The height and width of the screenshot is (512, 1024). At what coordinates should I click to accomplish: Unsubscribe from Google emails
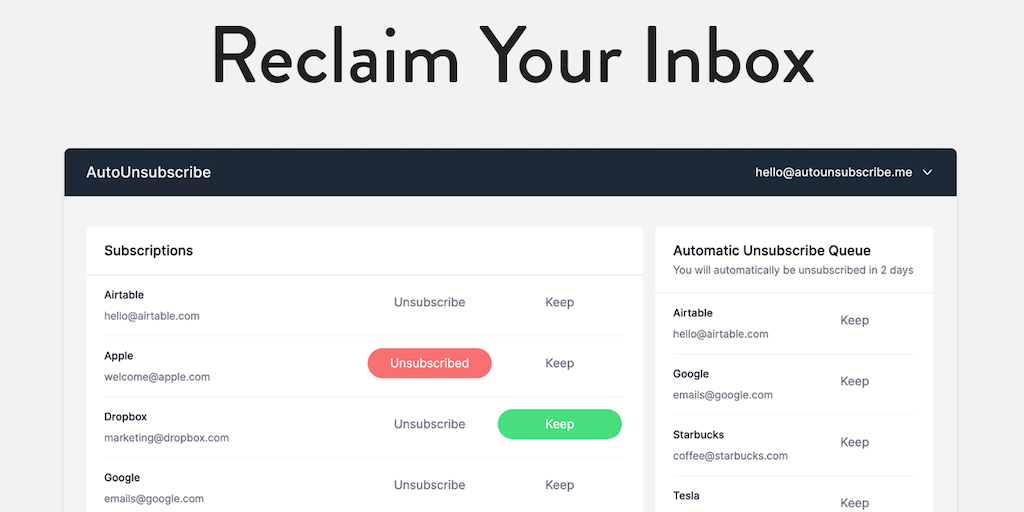tap(429, 485)
